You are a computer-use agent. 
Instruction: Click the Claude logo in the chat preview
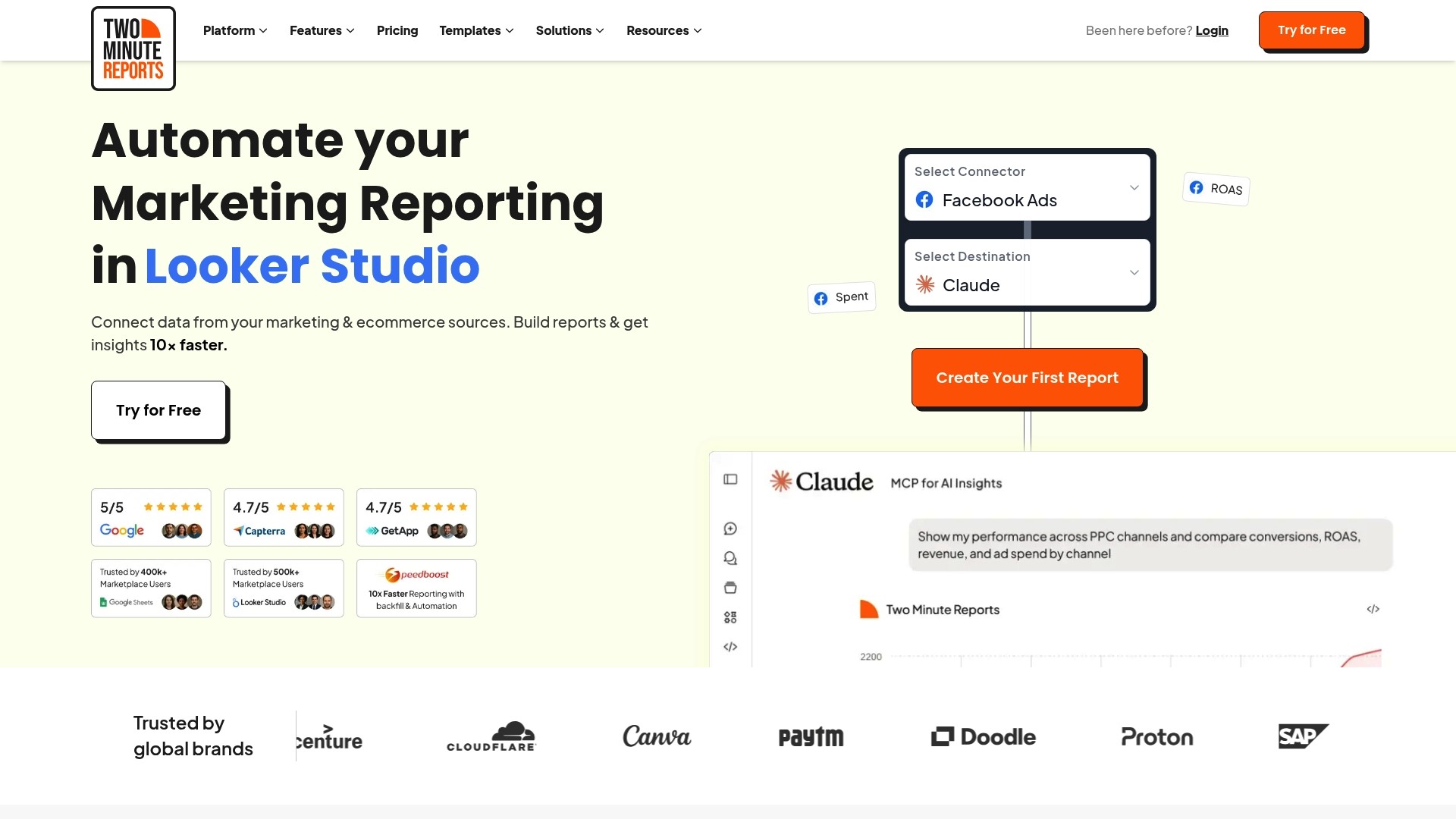click(821, 482)
